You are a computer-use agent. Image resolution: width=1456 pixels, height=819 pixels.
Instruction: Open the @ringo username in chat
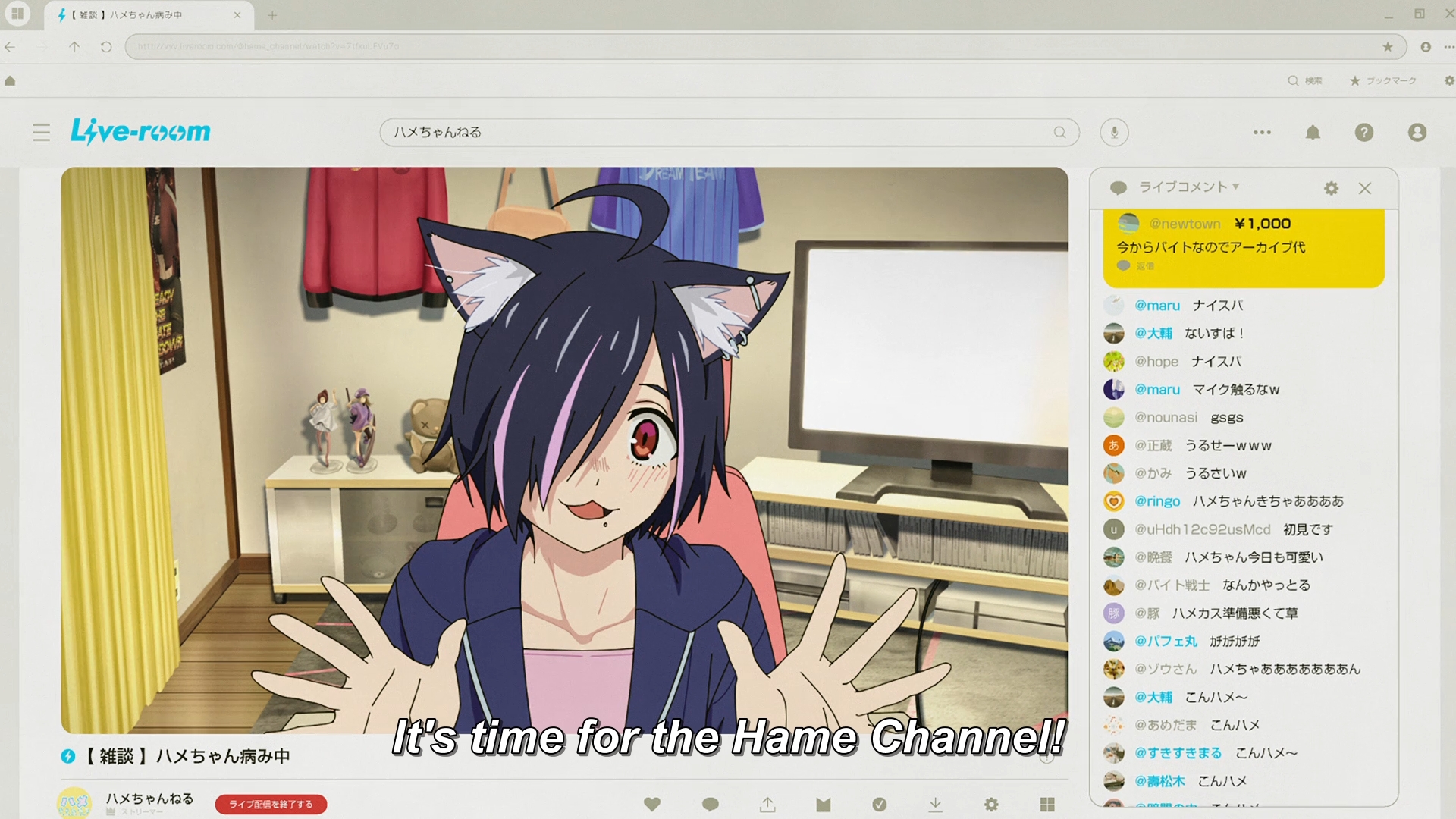click(x=1157, y=501)
